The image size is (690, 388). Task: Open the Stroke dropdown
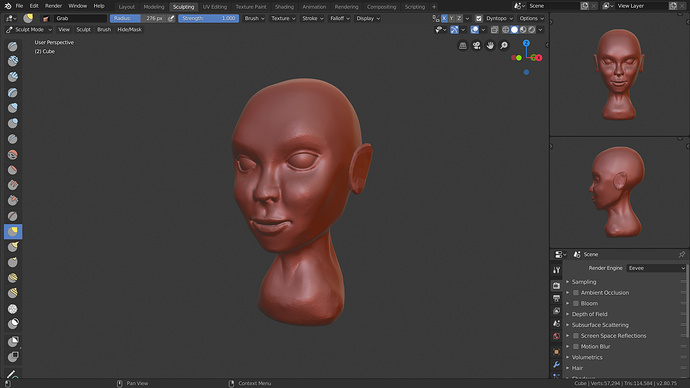click(312, 18)
